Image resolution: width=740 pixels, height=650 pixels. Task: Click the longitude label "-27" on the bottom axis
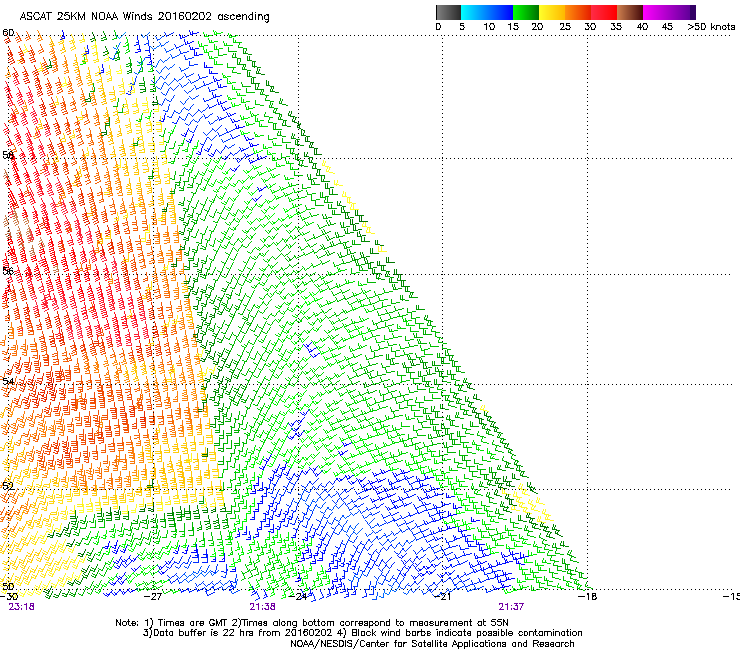153,597
